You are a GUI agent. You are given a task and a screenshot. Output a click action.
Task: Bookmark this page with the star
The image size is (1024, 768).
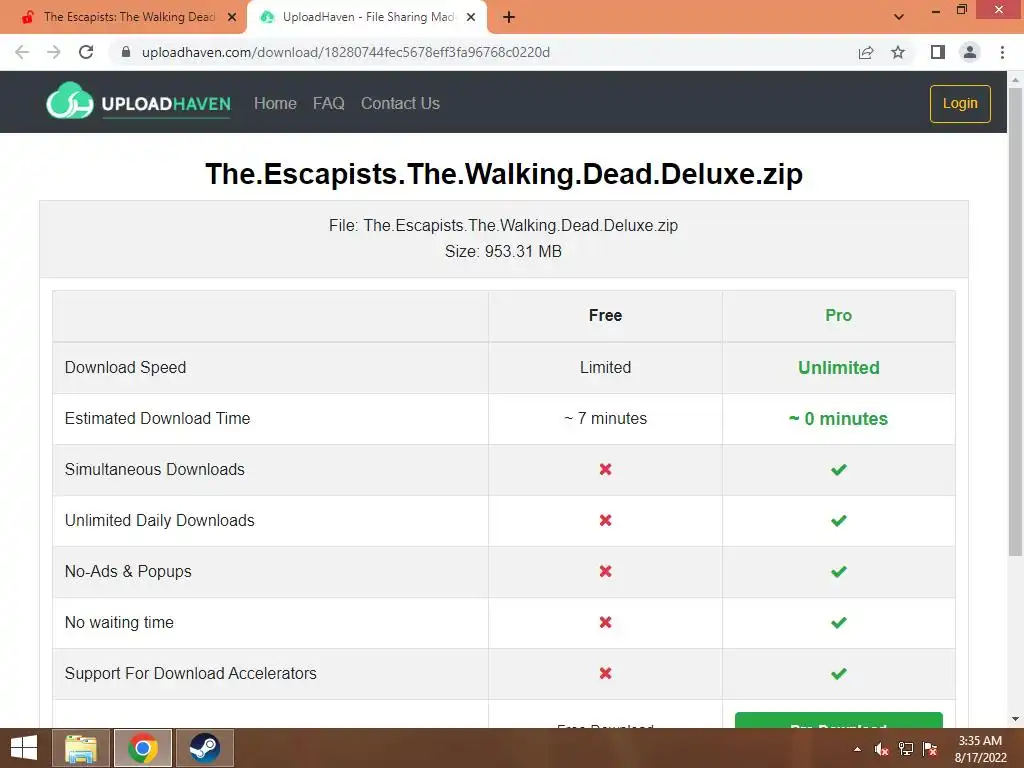point(898,52)
